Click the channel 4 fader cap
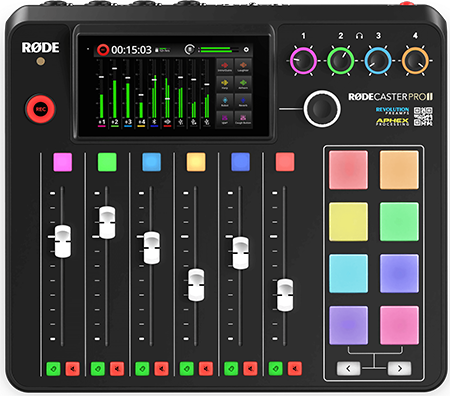Screen dimensions: 450x396 point(196,285)
